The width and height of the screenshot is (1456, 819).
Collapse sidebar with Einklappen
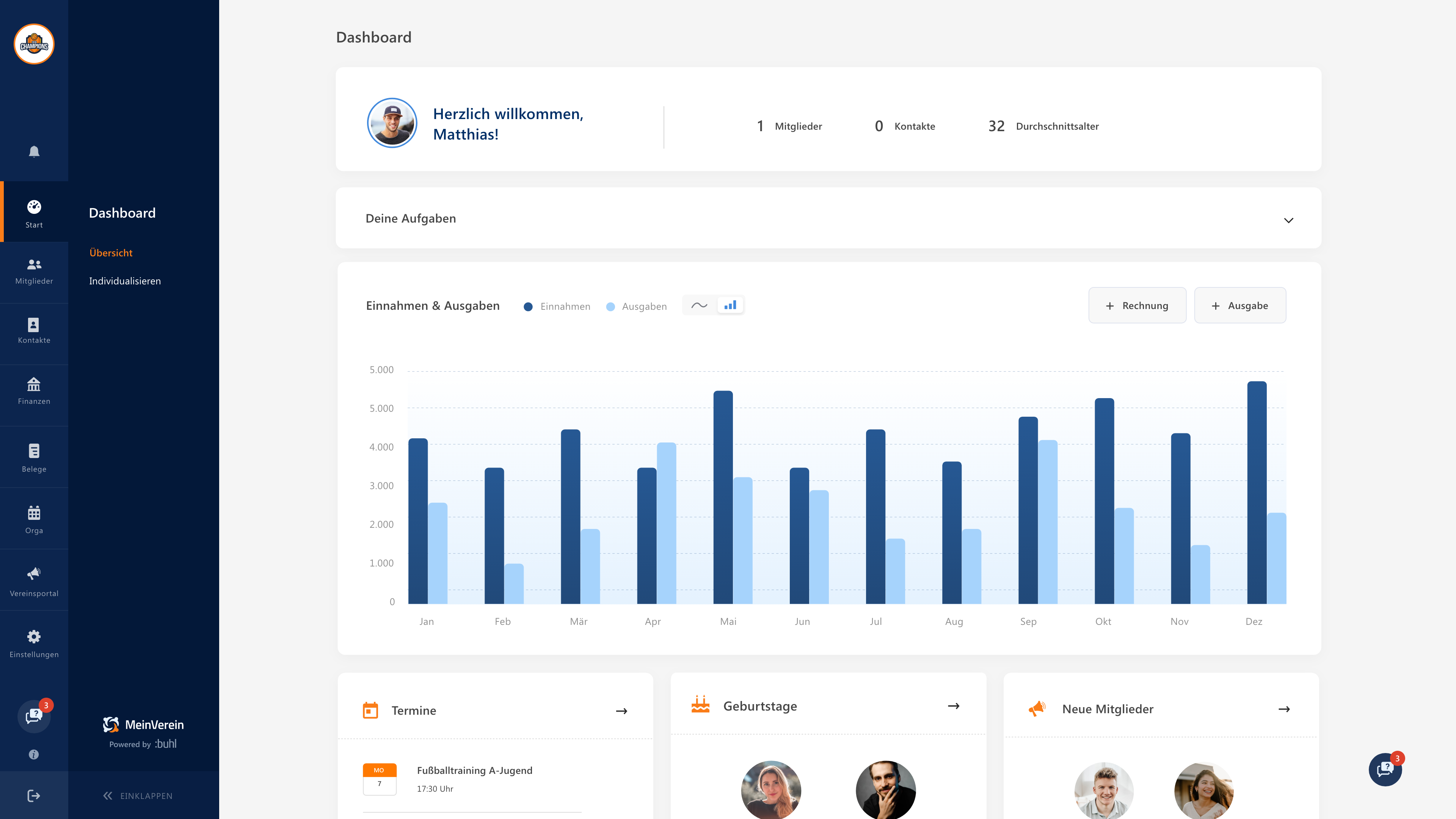tap(138, 796)
